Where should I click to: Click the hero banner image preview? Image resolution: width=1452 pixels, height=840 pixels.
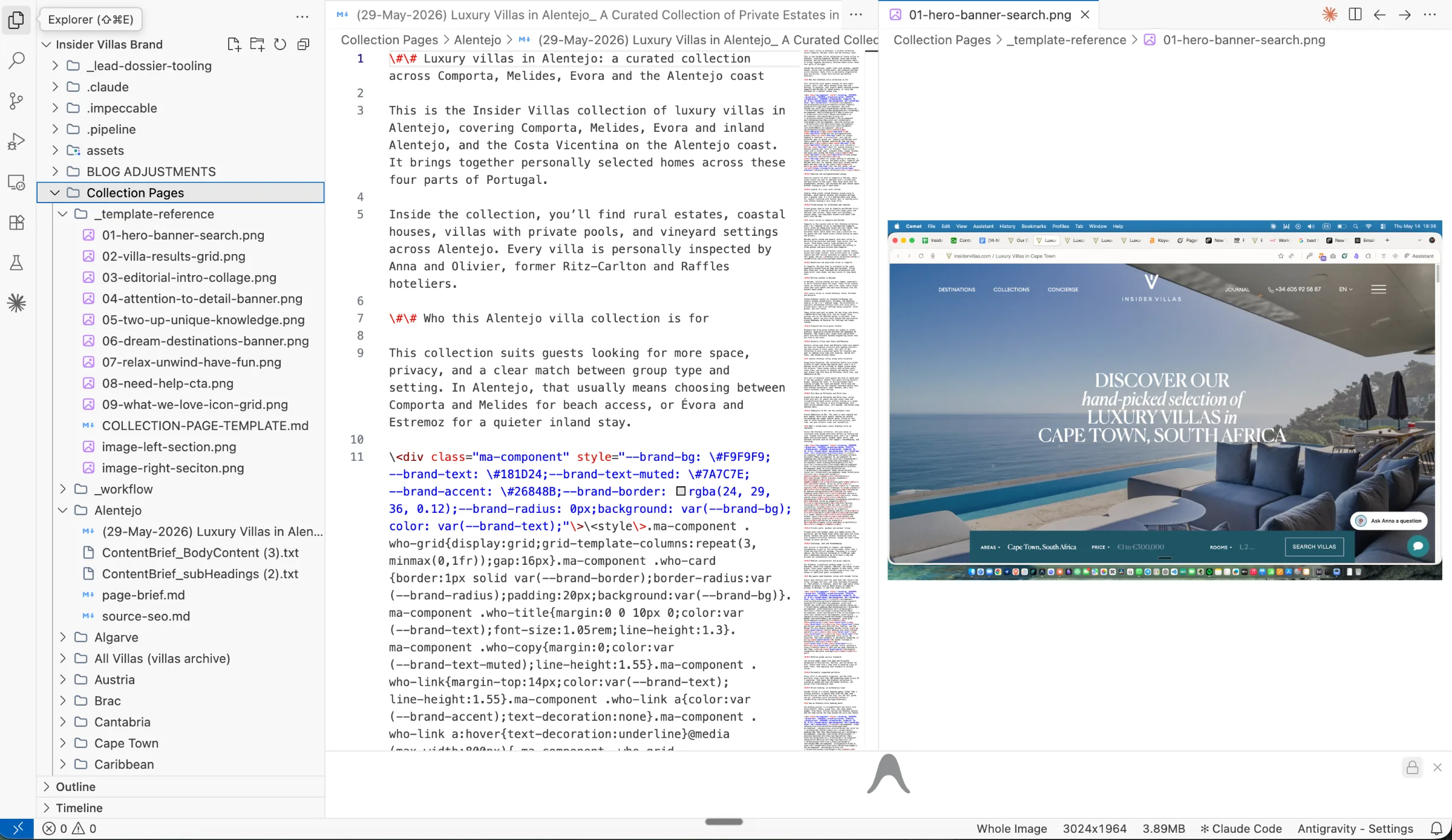pos(1165,400)
